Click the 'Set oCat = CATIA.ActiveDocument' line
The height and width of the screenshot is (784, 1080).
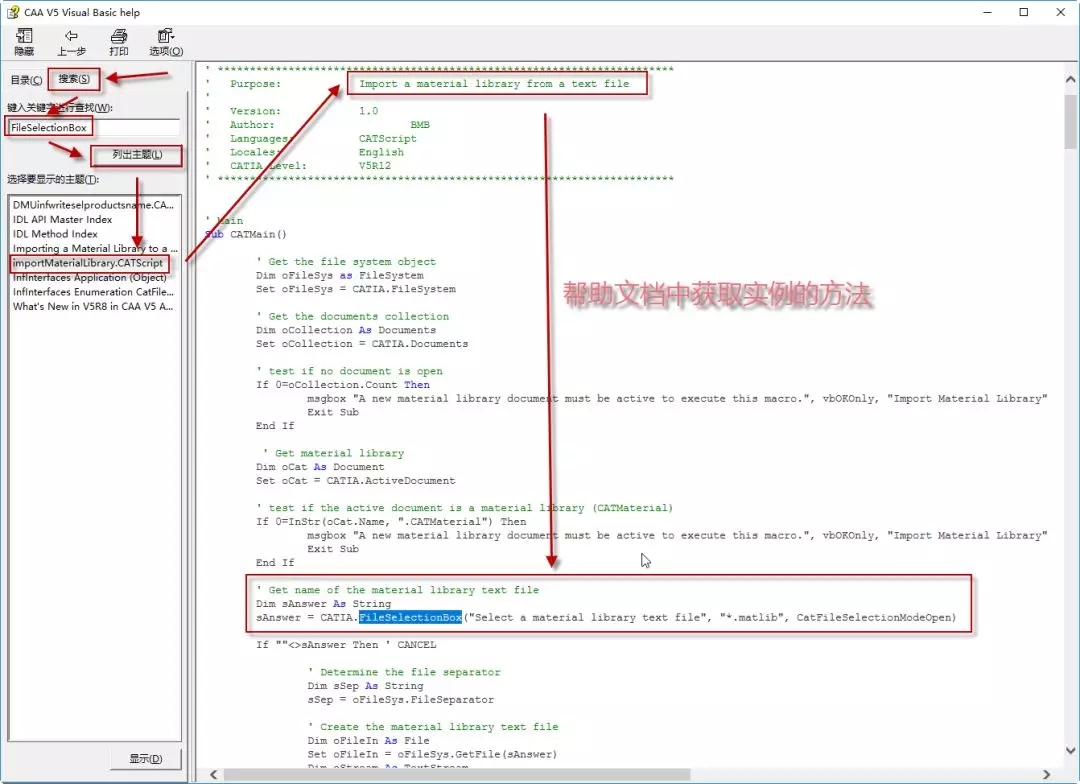[355, 481]
